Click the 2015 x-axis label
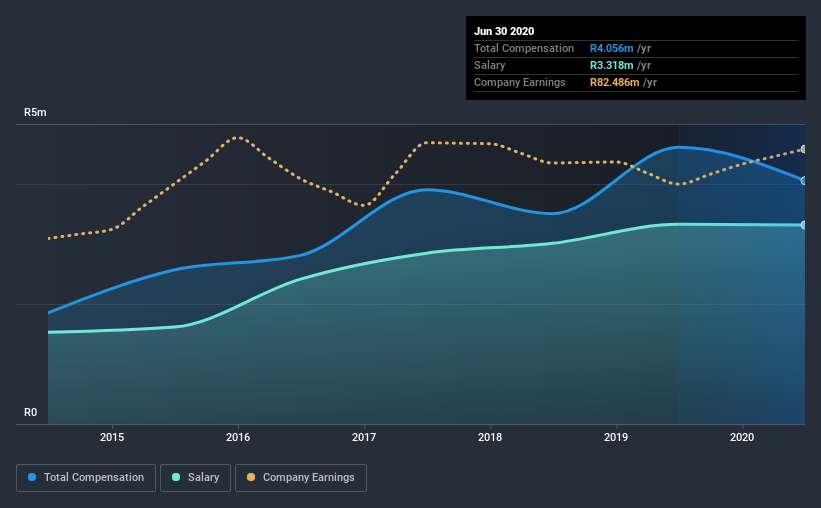Viewport: 821px width, 508px height. [x=112, y=437]
